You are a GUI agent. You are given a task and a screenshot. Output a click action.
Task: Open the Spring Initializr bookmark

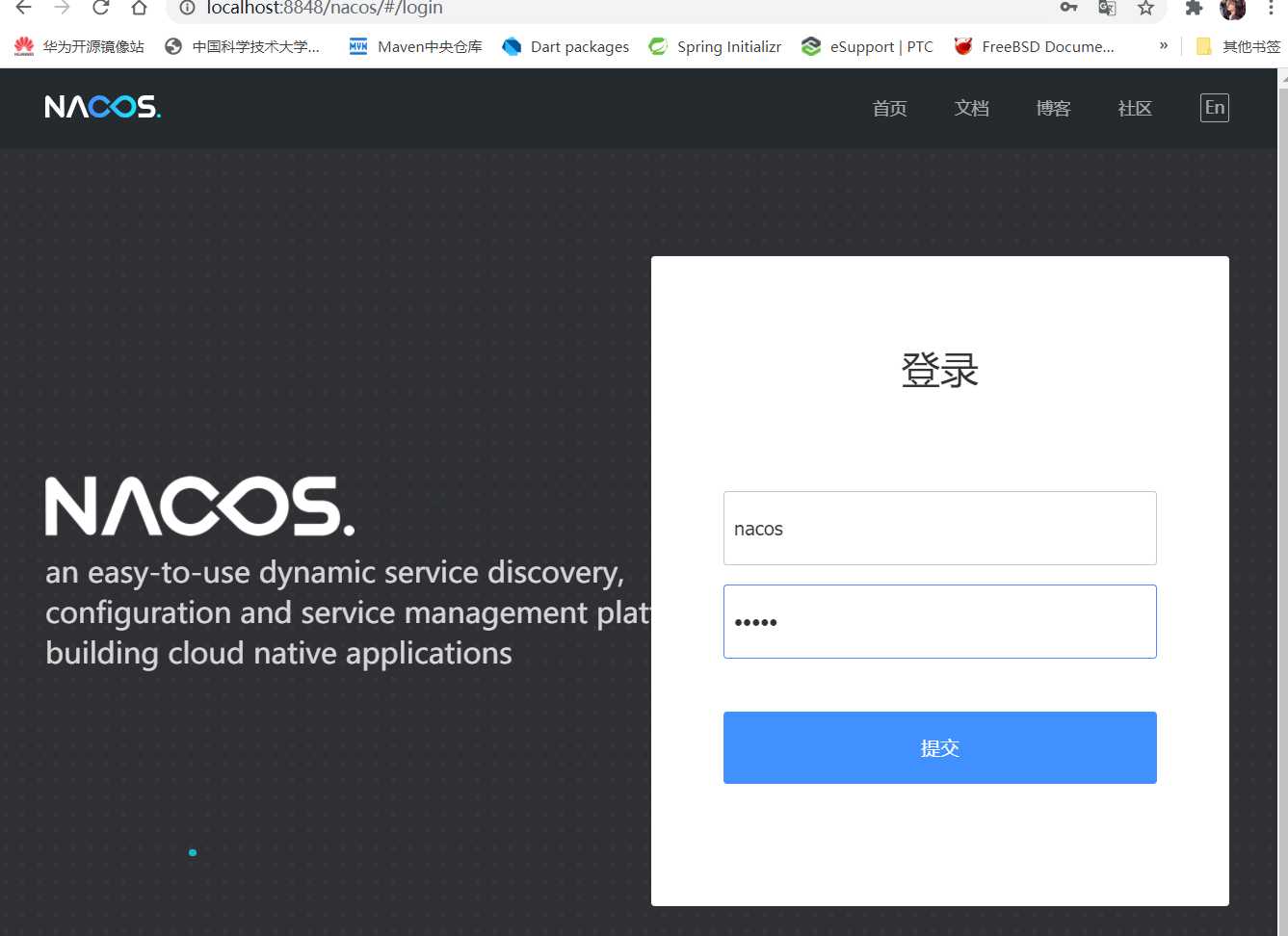pyautogui.click(x=715, y=46)
